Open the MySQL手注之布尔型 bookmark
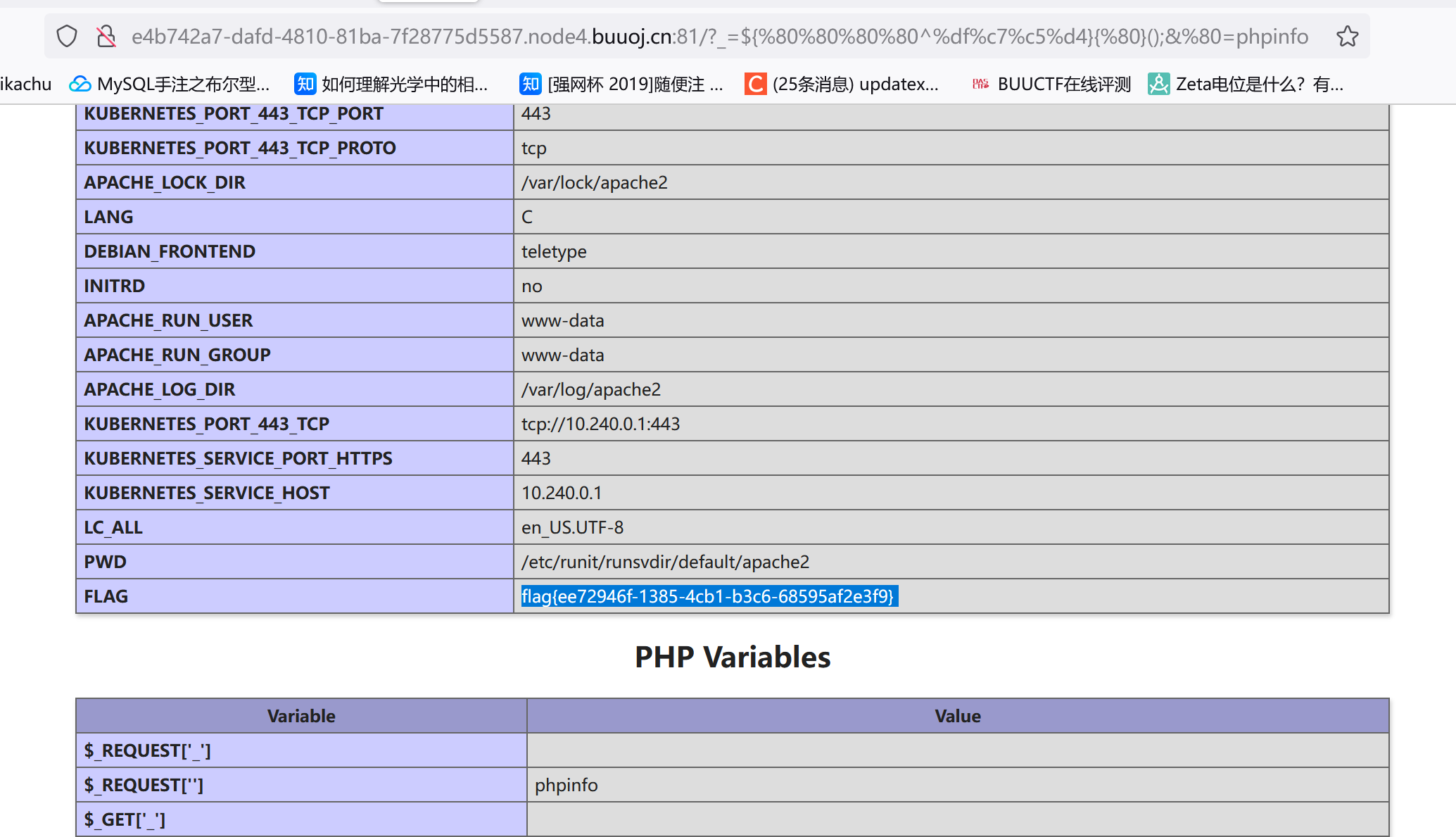Viewport: 1456px width, 837px height. click(170, 84)
